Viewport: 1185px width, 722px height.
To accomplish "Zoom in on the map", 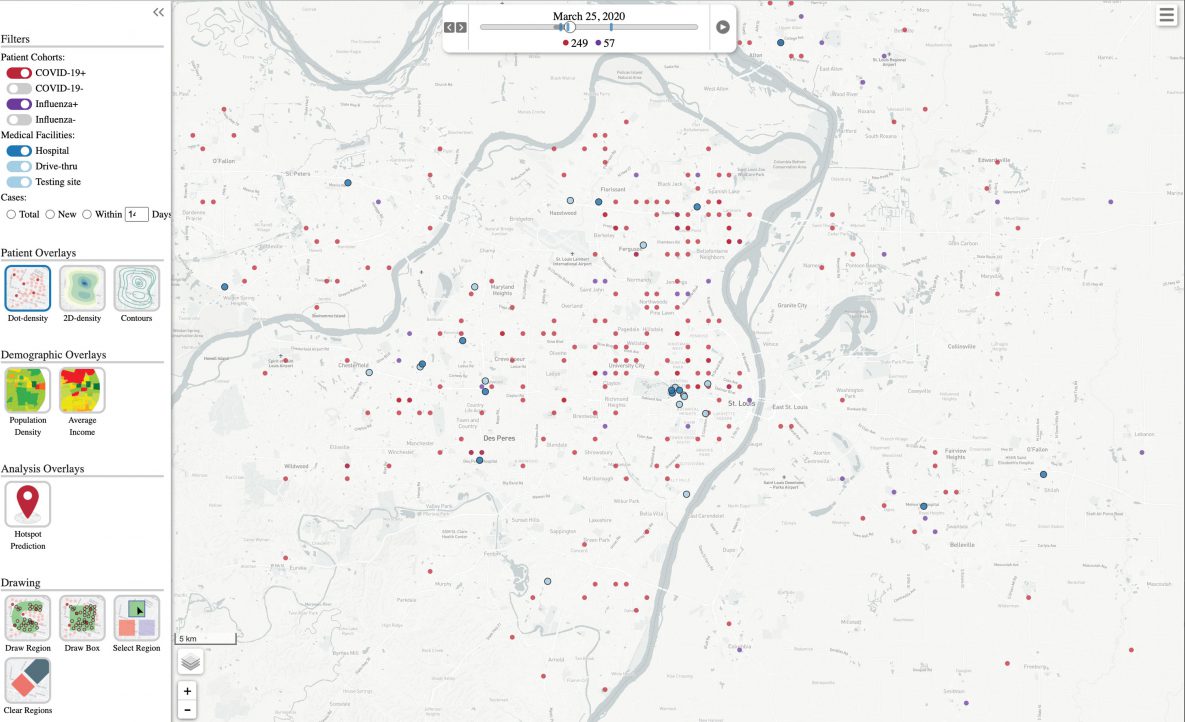I will (x=187, y=690).
